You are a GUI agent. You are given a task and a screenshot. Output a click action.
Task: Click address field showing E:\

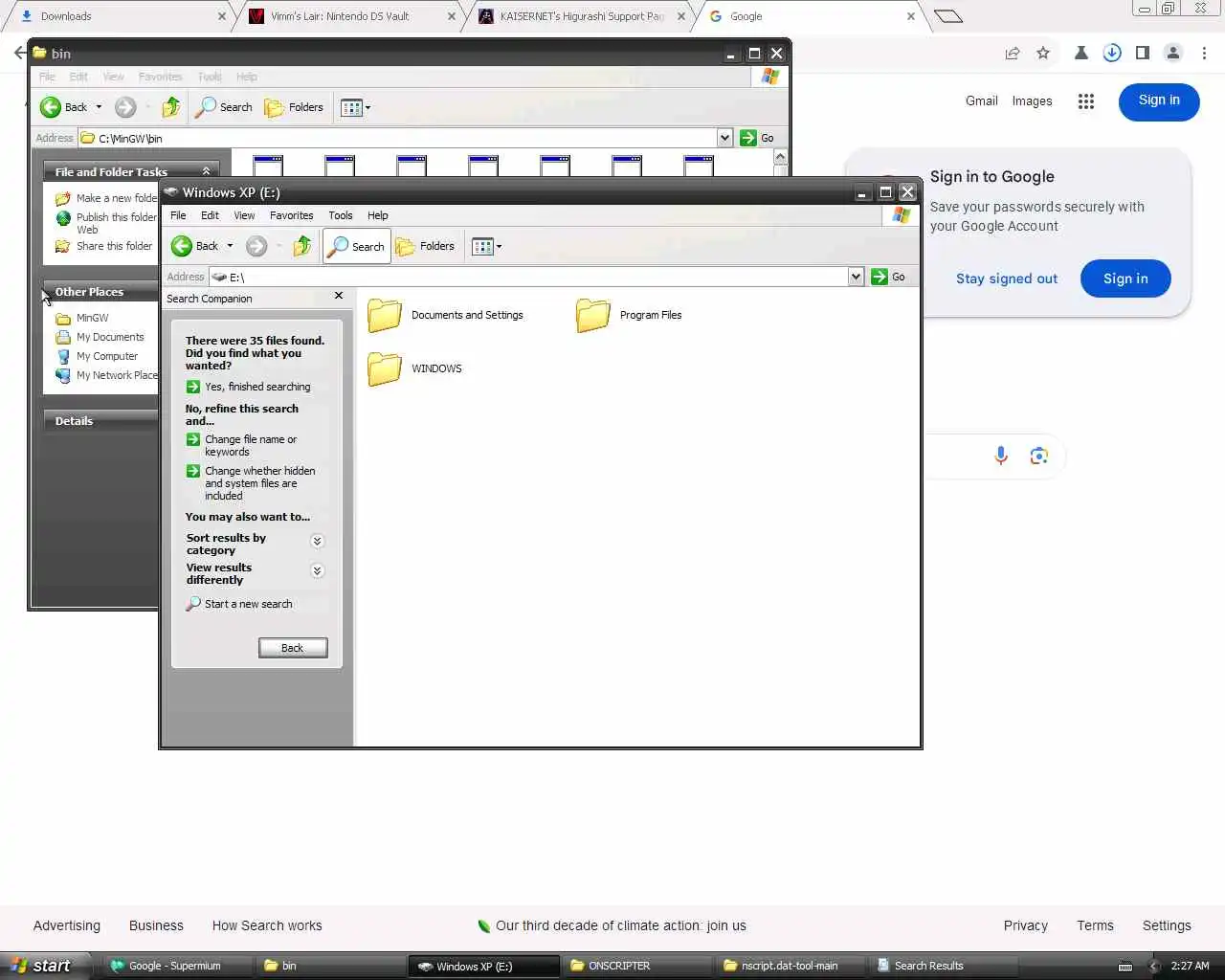528,277
